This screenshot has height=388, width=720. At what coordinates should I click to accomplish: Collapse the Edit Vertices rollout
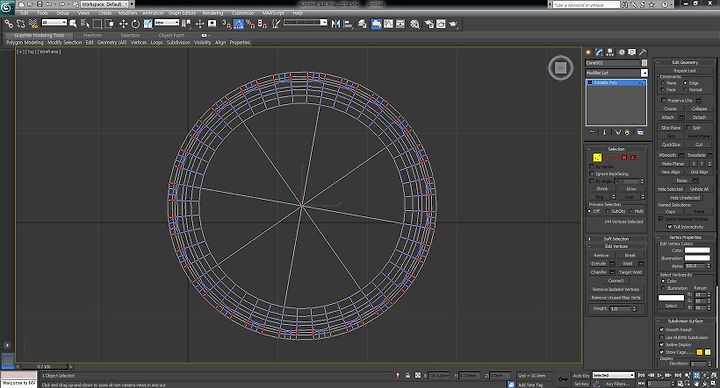click(616, 246)
